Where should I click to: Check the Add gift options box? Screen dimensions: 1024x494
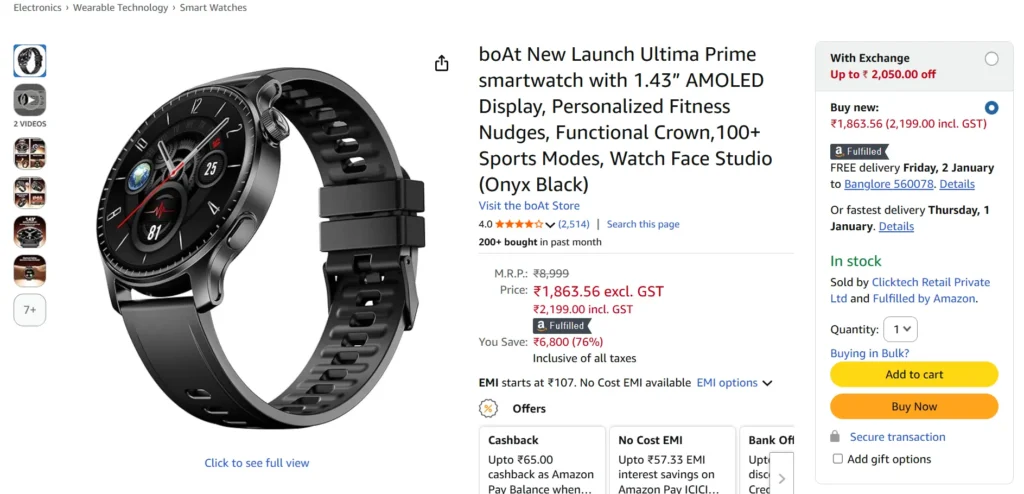coord(838,459)
